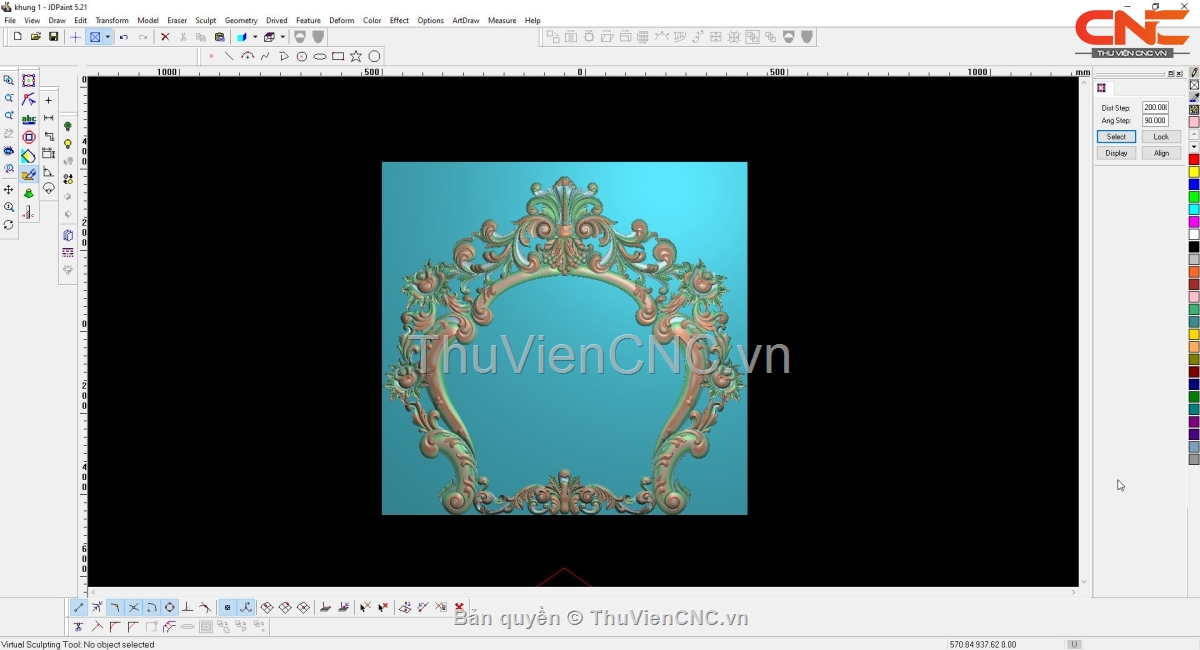Open the dropdown arrow beside boxed-X button
The image size is (1200, 650).
pos(107,37)
